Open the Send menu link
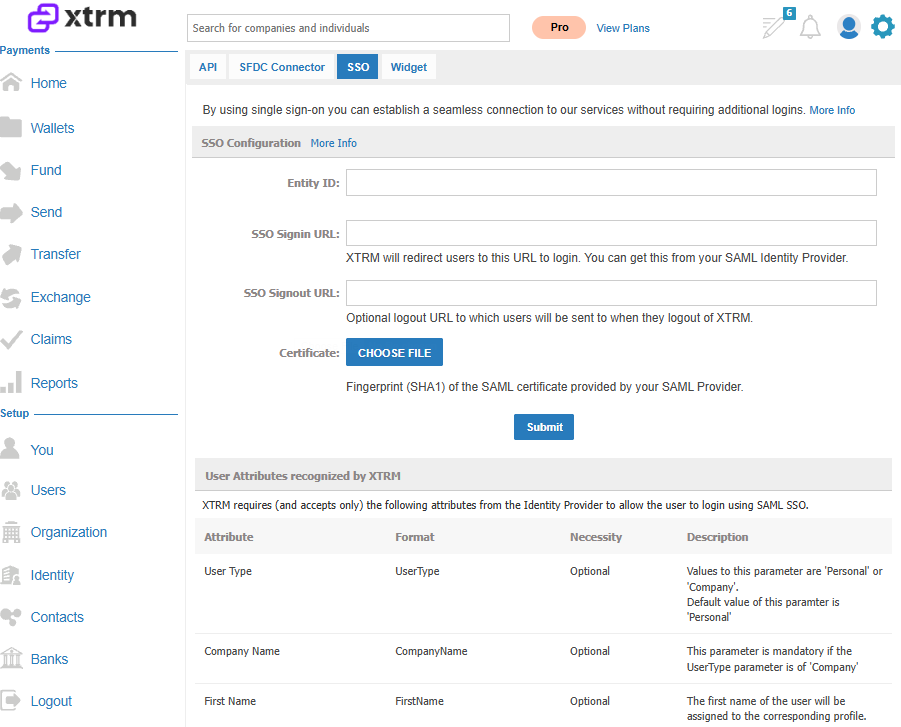 tap(47, 212)
